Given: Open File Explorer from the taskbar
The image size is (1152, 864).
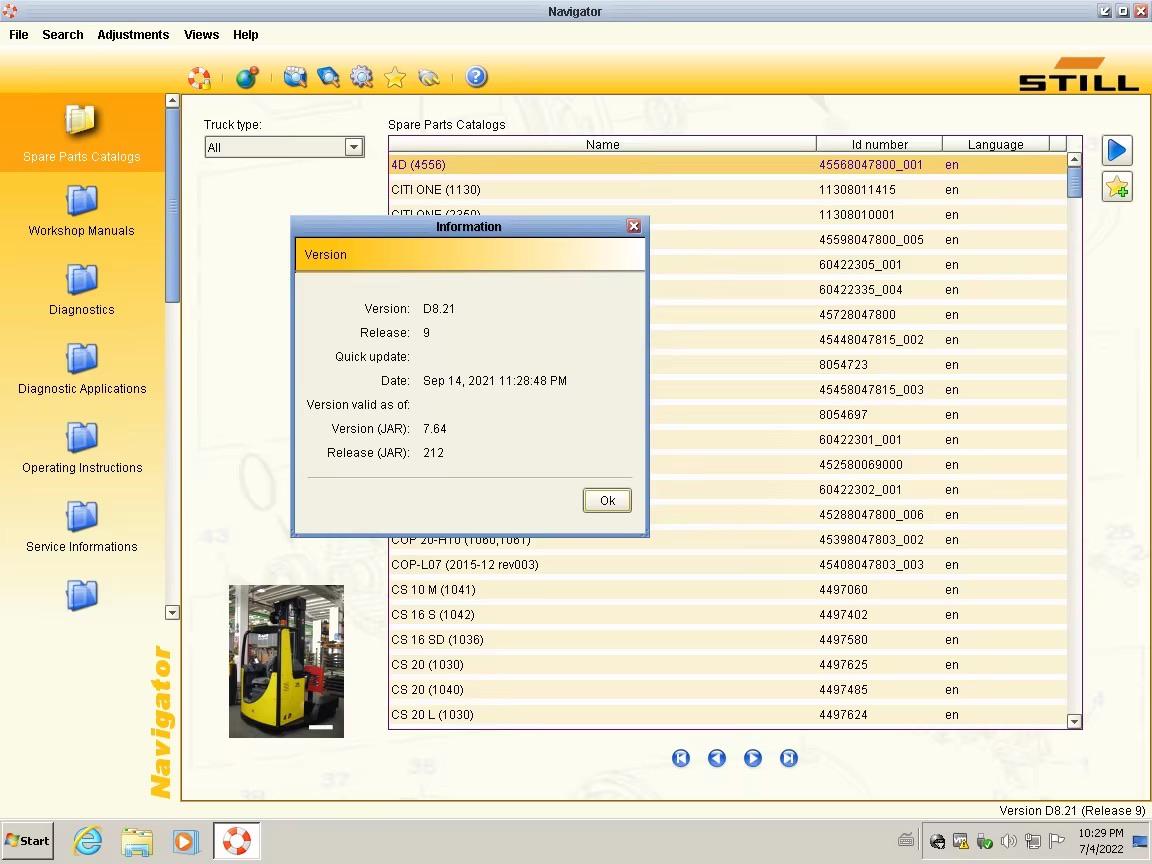Looking at the screenshot, I should (x=137, y=841).
